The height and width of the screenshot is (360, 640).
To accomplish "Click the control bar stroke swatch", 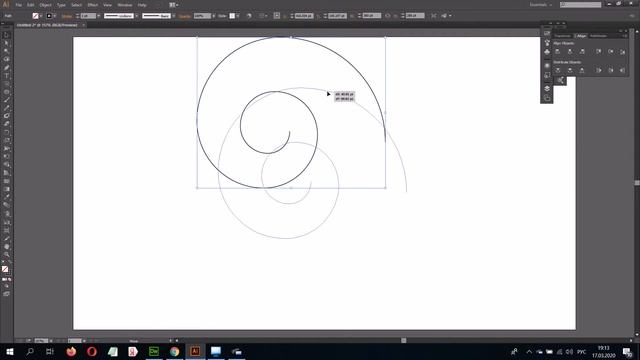I will [49, 16].
